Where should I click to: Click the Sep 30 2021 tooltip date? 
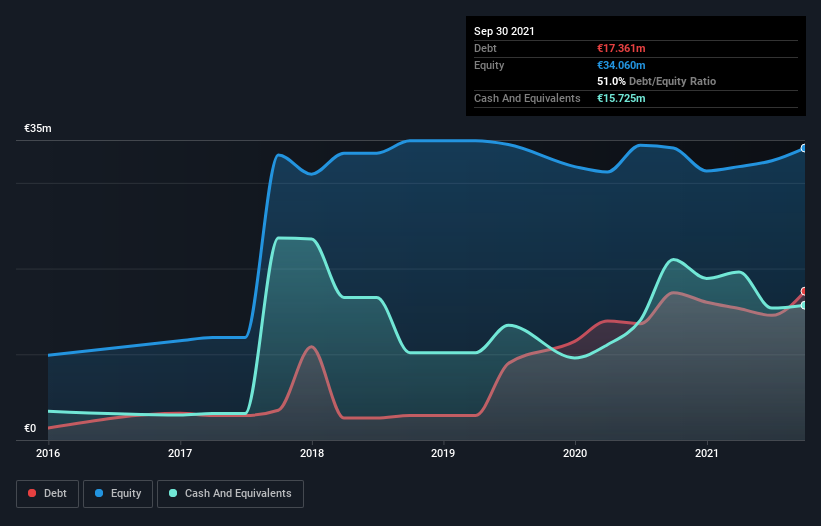pos(504,31)
